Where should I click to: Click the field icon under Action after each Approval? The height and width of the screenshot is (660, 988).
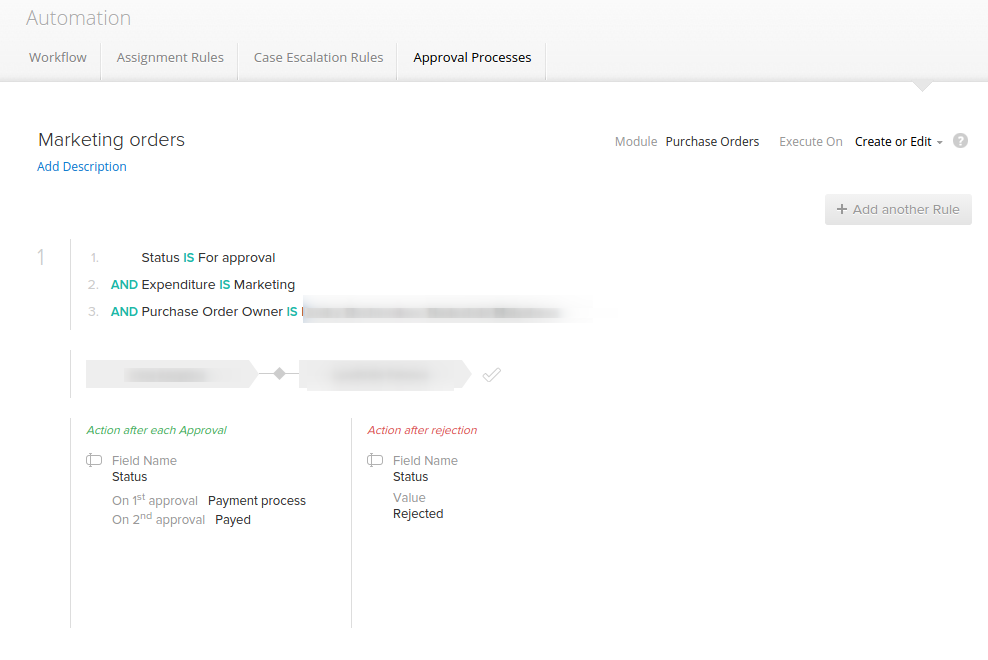pos(94,460)
